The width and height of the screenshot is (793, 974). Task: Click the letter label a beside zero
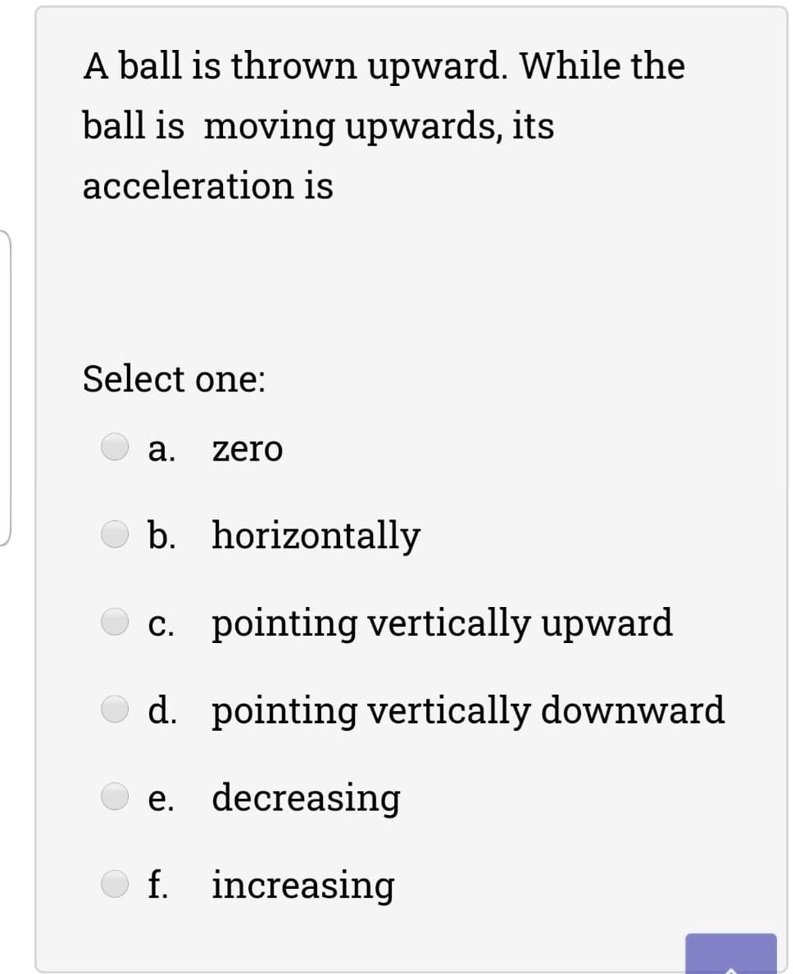(x=161, y=449)
